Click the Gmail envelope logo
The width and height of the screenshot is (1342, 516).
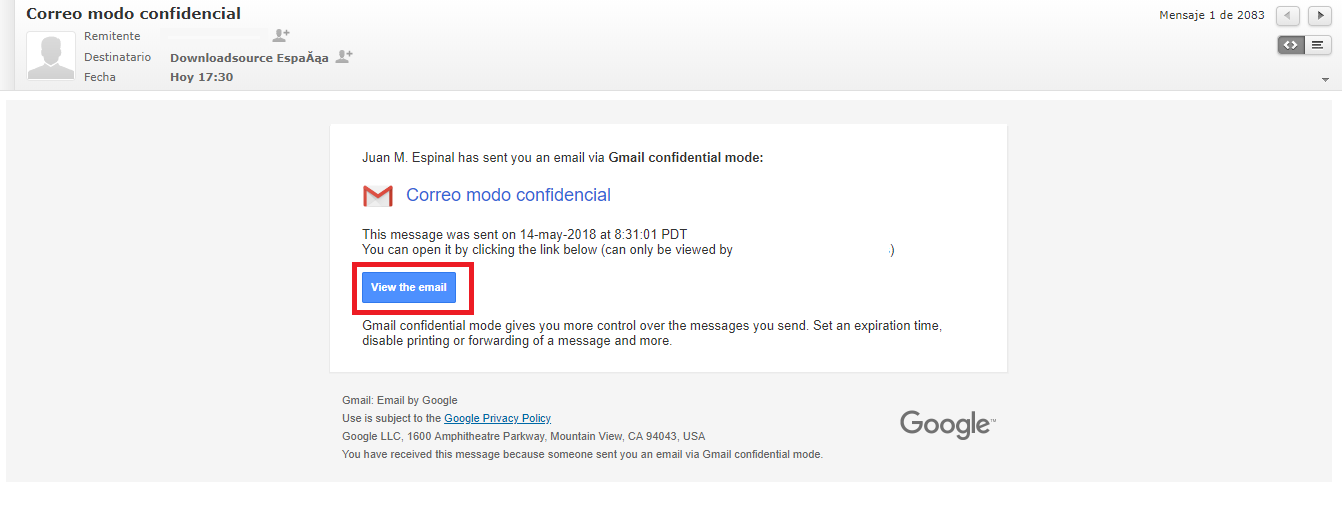[377, 196]
